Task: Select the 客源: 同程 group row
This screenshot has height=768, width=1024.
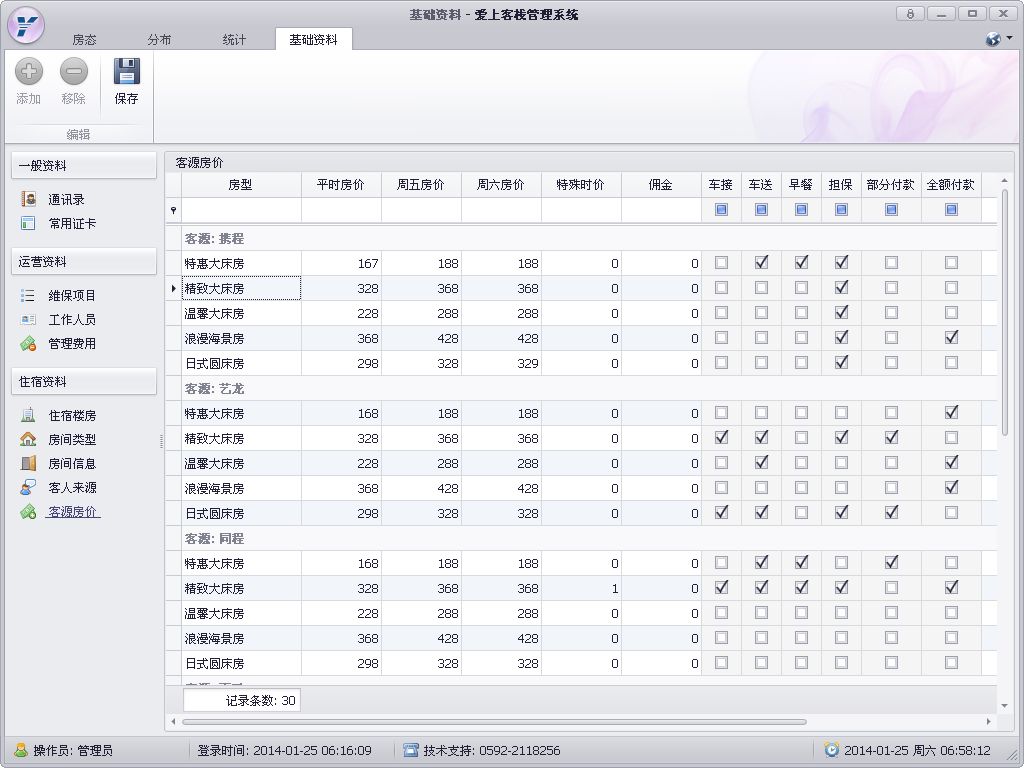Action: (581, 539)
